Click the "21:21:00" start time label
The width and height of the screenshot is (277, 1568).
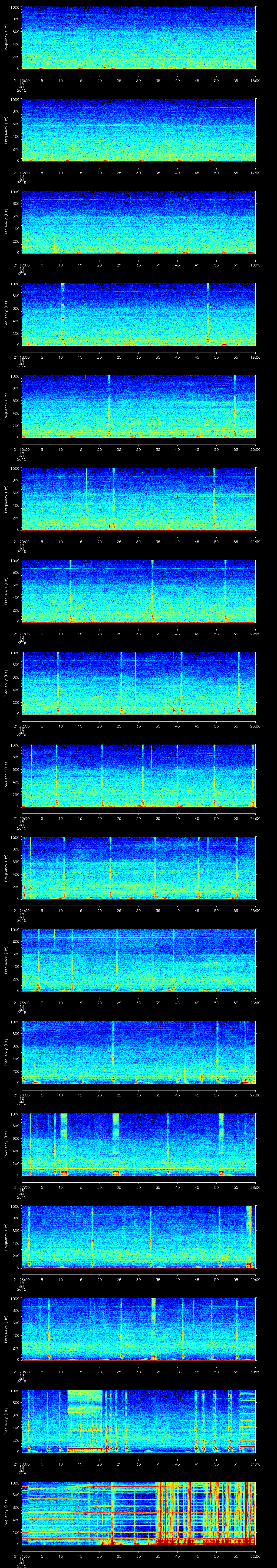[x=21, y=634]
